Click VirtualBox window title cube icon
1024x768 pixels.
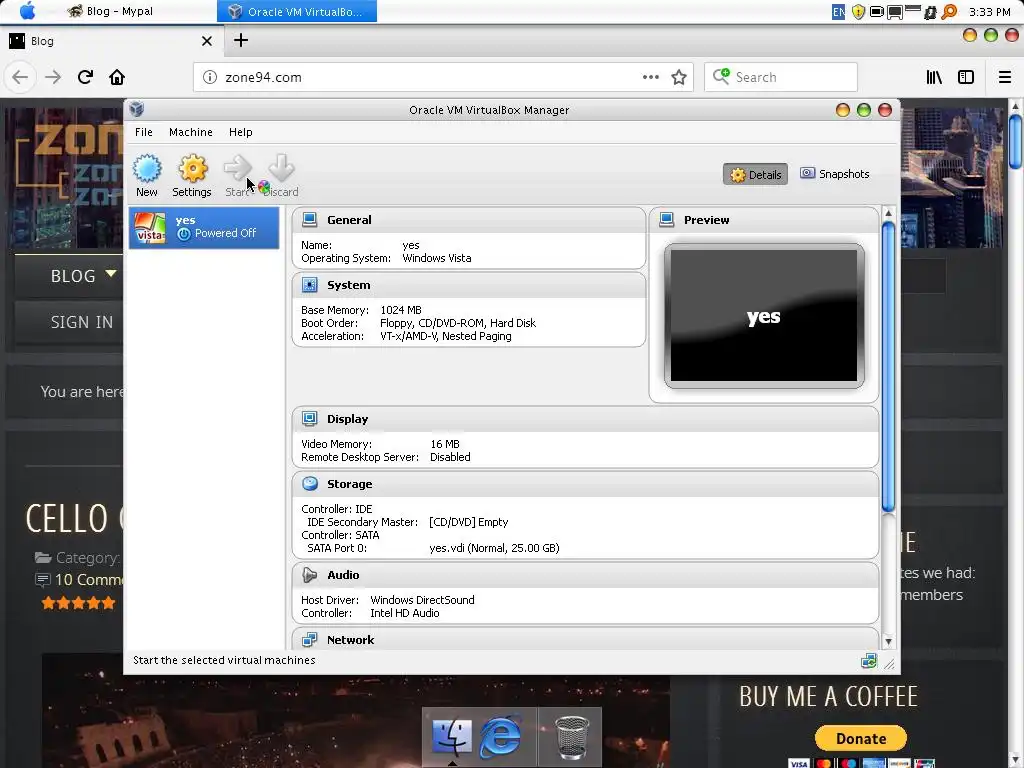point(136,109)
